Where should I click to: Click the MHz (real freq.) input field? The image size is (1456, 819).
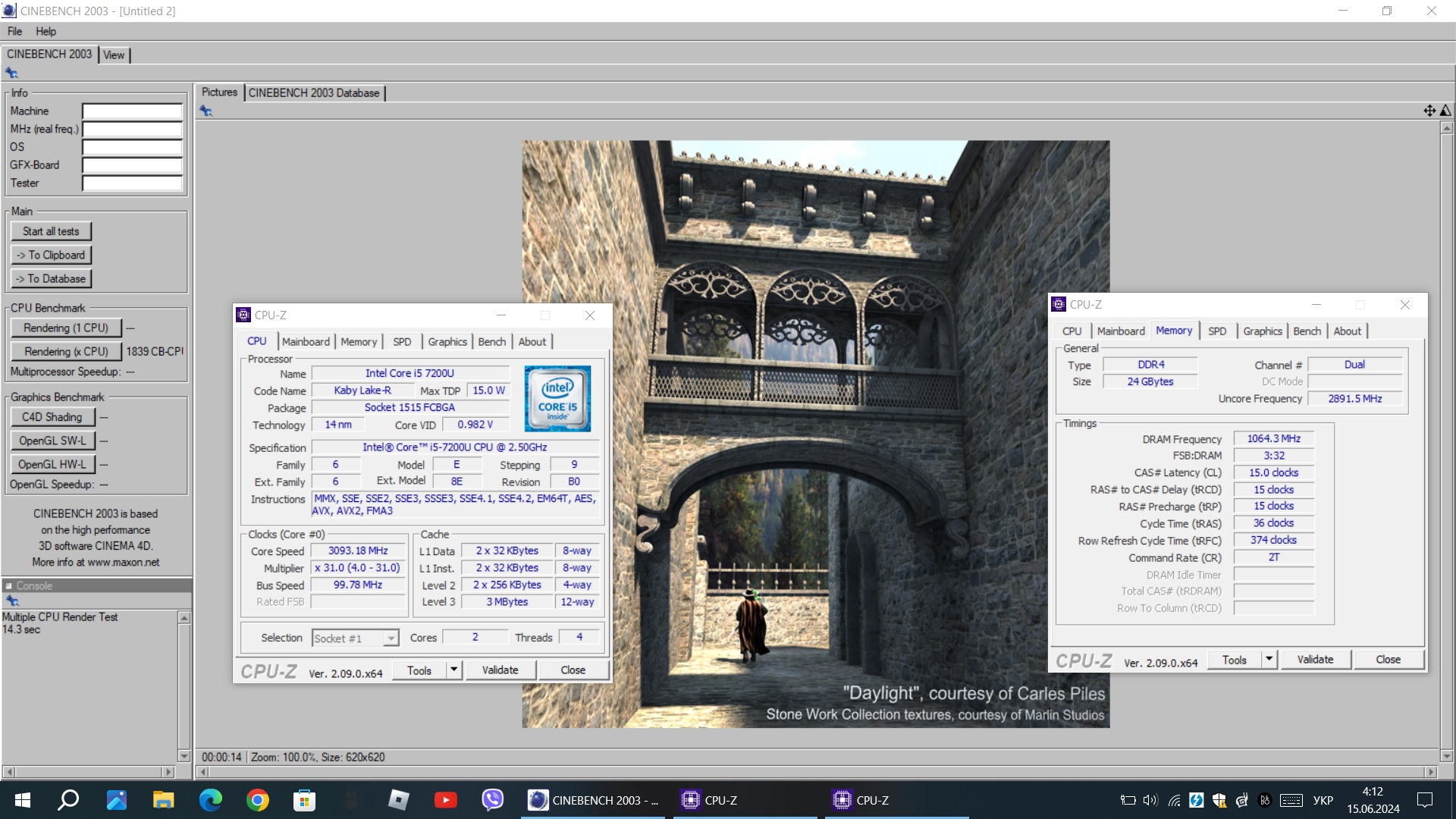click(133, 130)
